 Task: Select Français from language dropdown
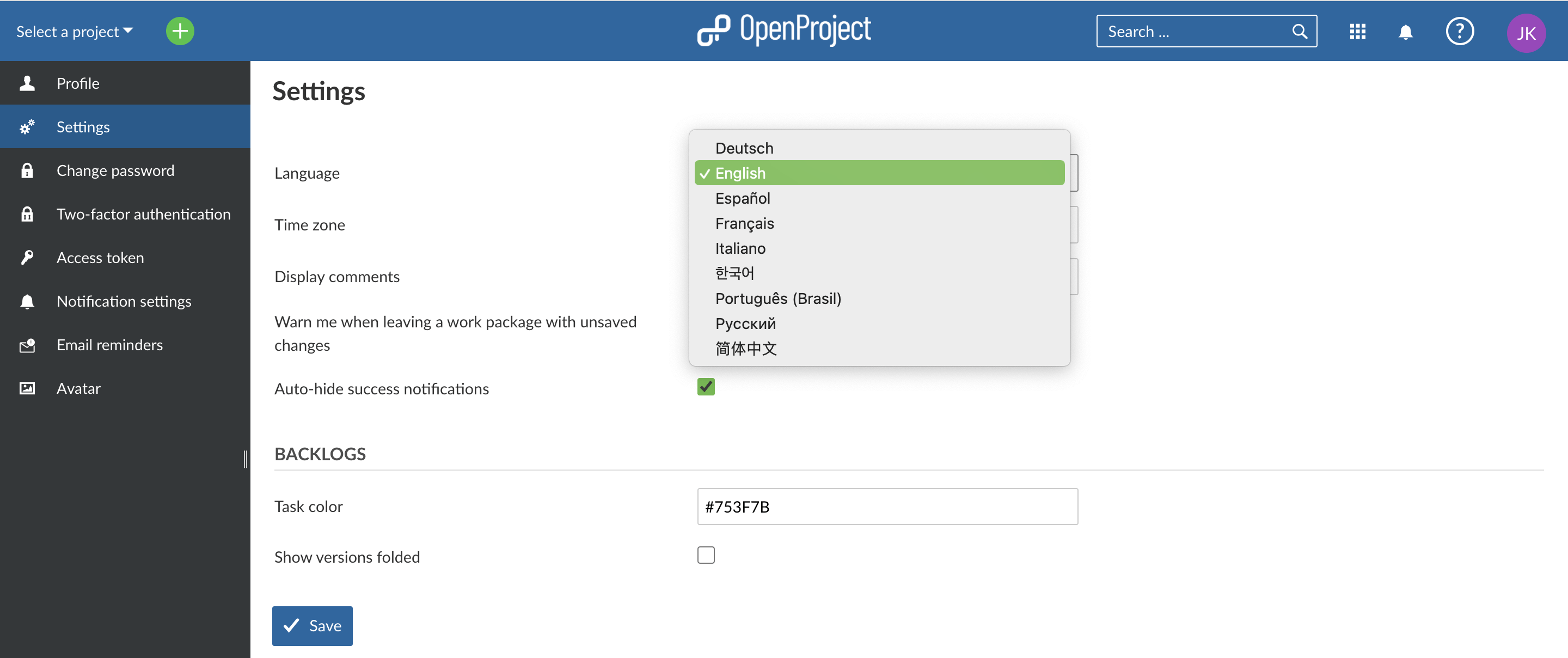pyautogui.click(x=744, y=222)
